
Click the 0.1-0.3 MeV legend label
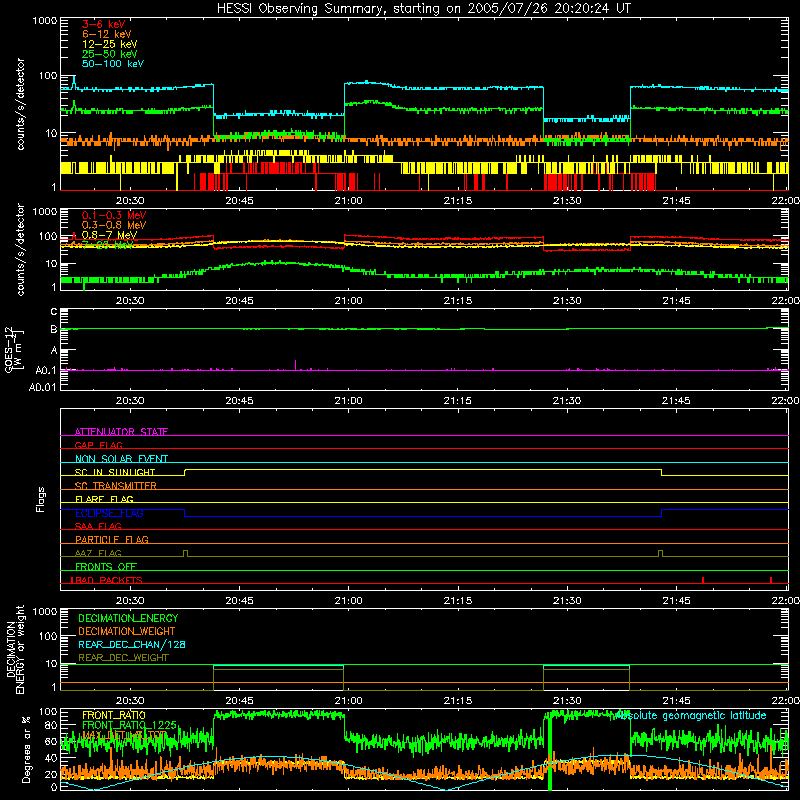[114, 215]
